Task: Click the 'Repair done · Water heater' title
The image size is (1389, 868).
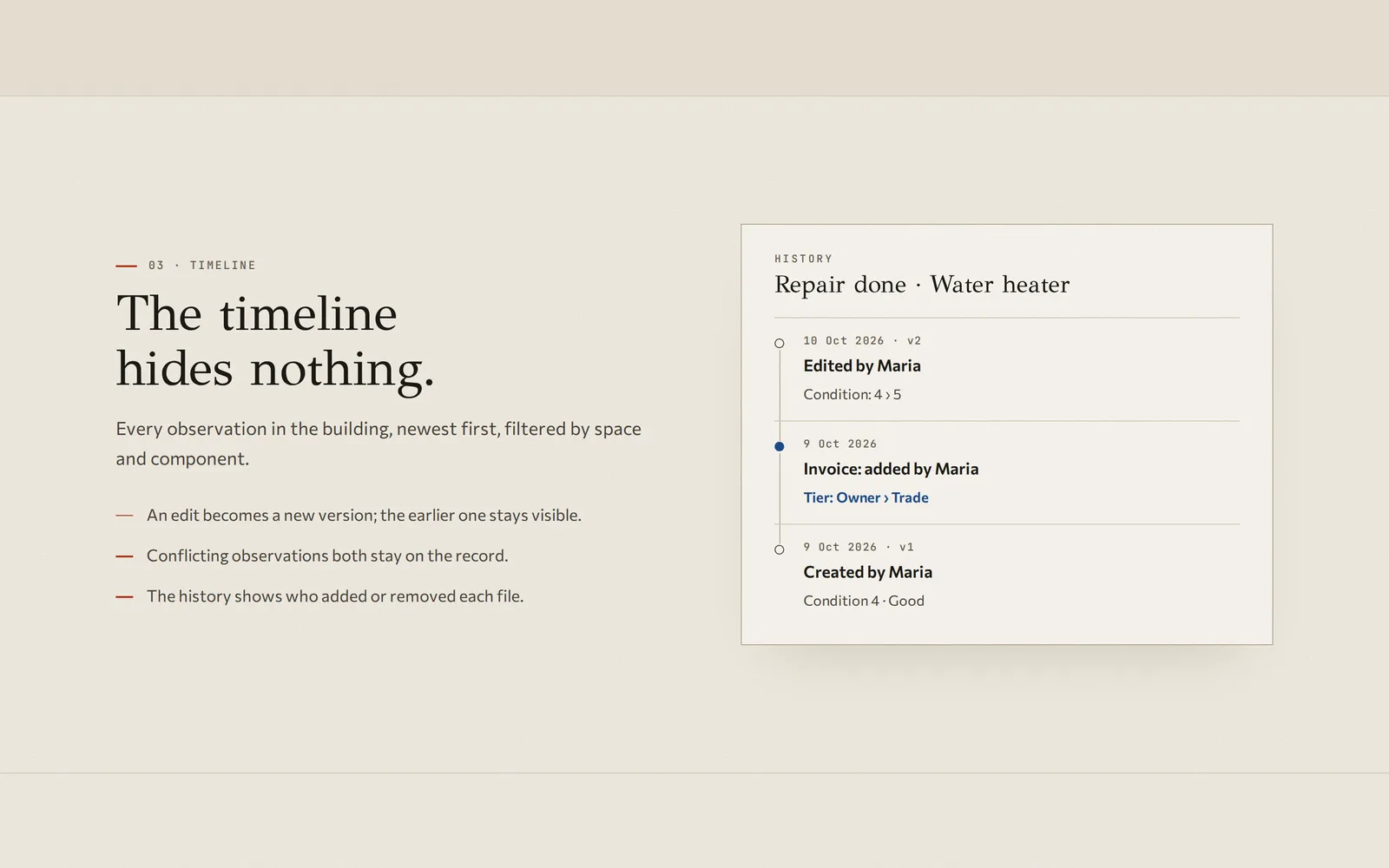Action: click(x=922, y=285)
